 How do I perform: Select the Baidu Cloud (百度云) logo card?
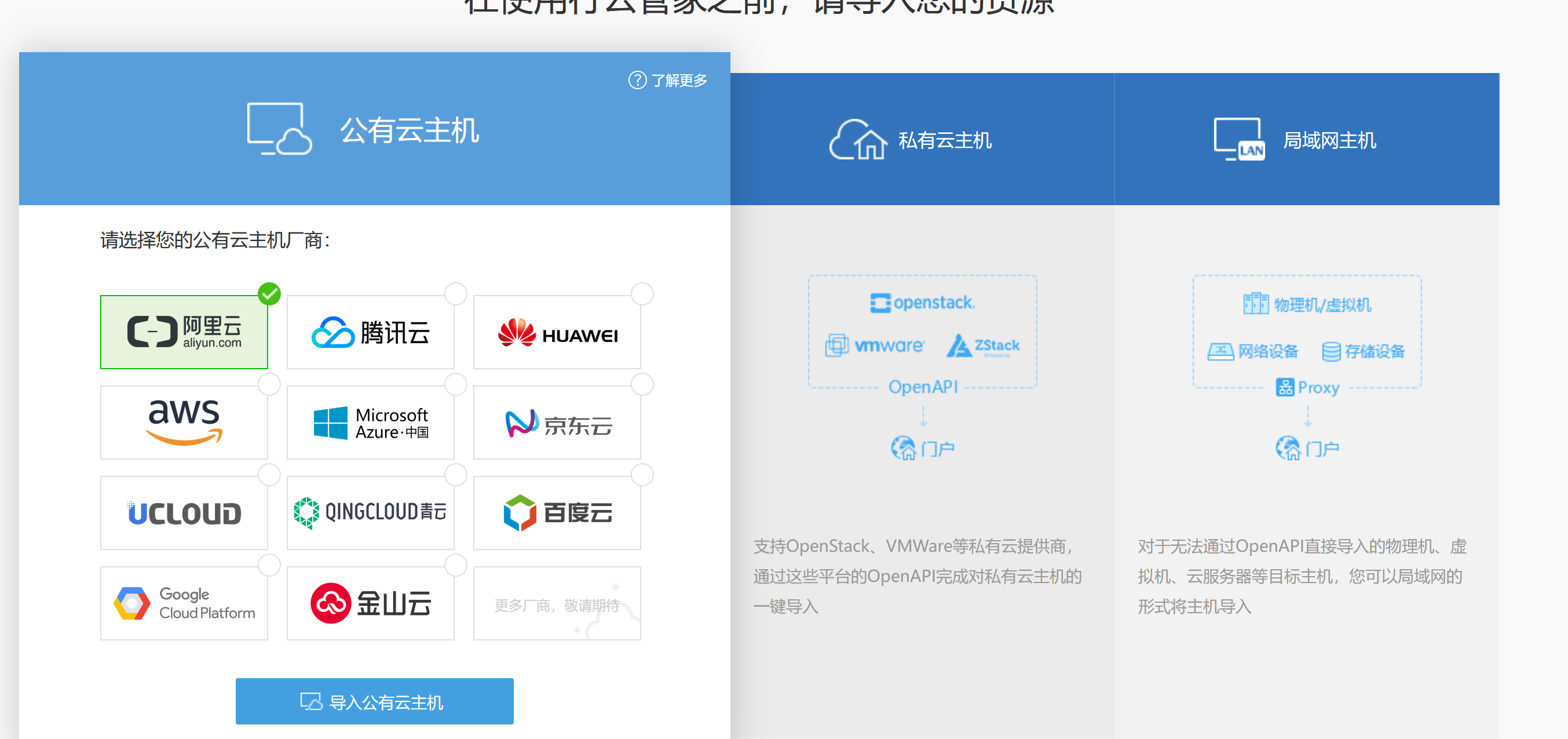pyautogui.click(x=557, y=512)
